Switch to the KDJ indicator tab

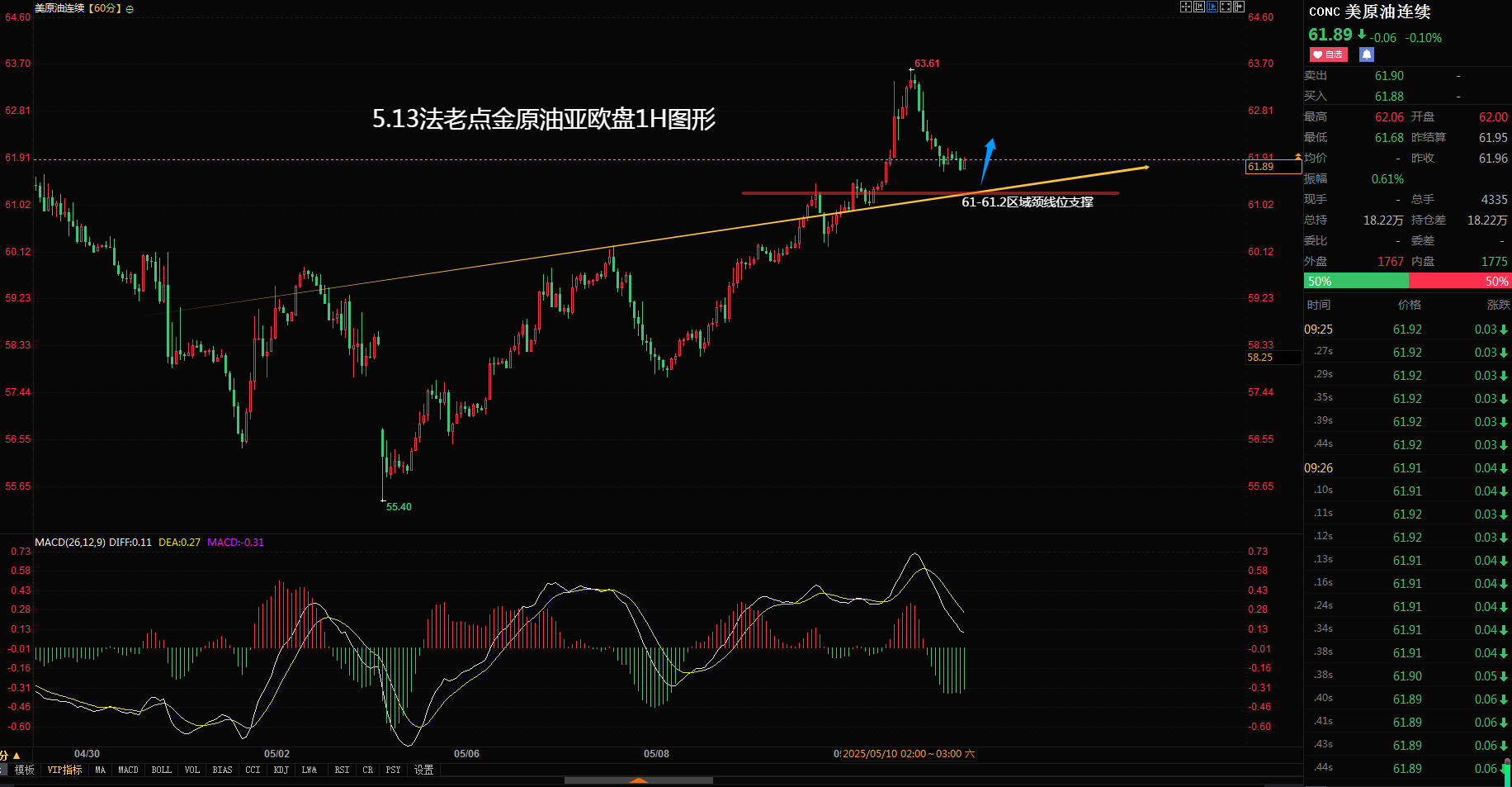pos(281,770)
